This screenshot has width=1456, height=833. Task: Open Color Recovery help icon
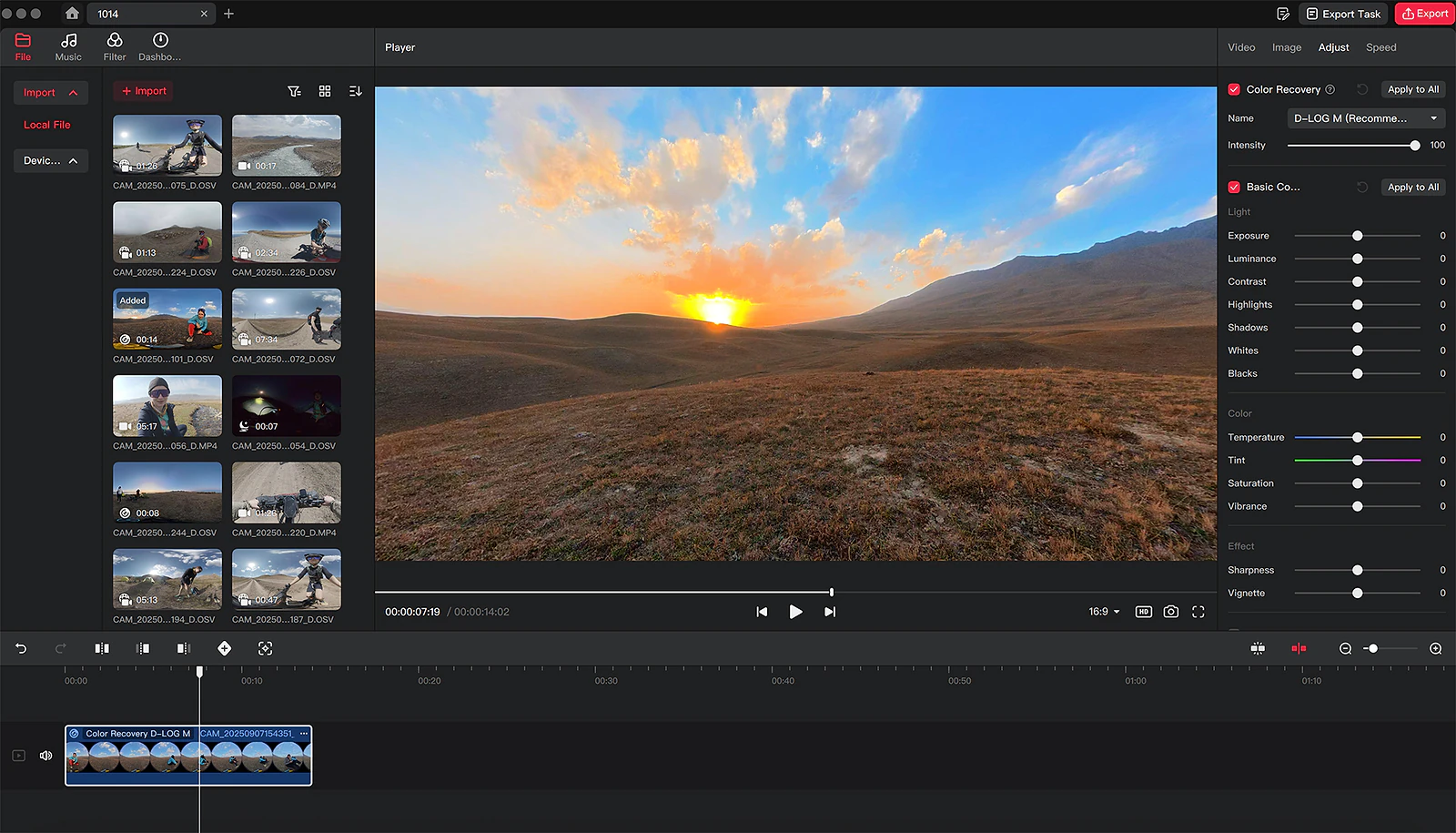tap(1330, 89)
